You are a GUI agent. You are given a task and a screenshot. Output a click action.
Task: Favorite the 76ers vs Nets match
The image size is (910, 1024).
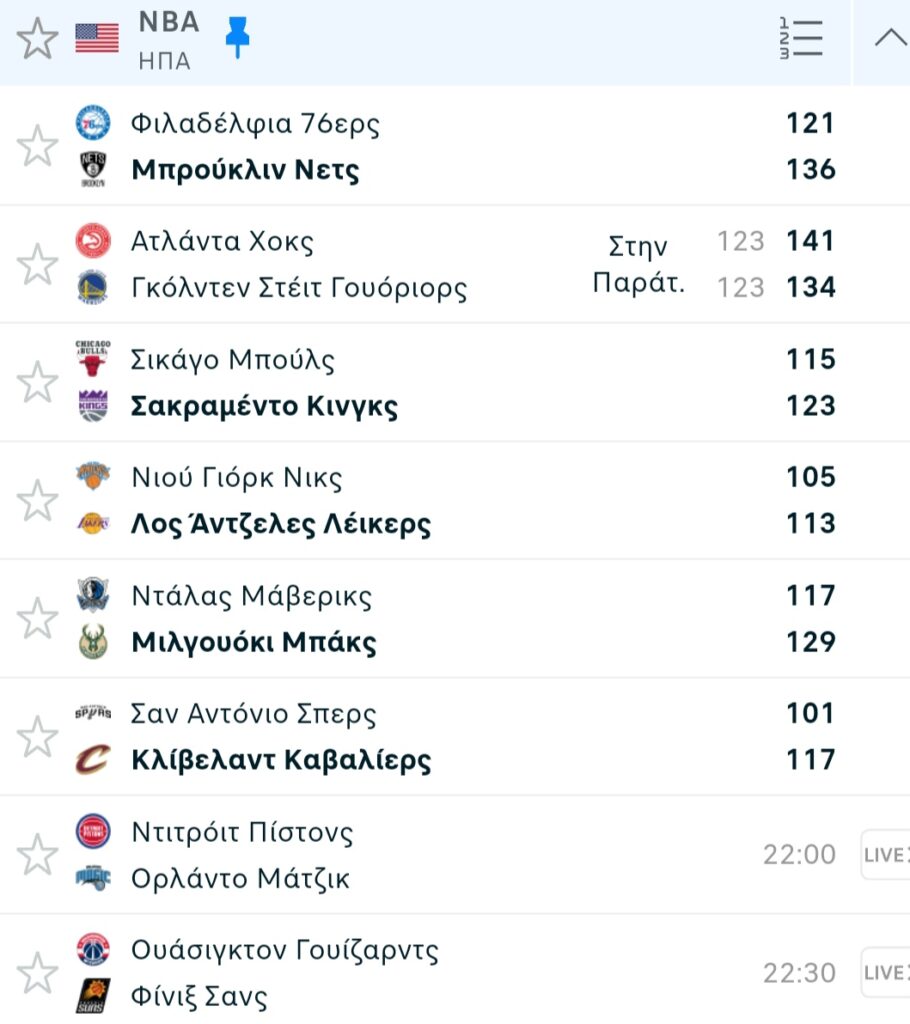click(x=38, y=146)
